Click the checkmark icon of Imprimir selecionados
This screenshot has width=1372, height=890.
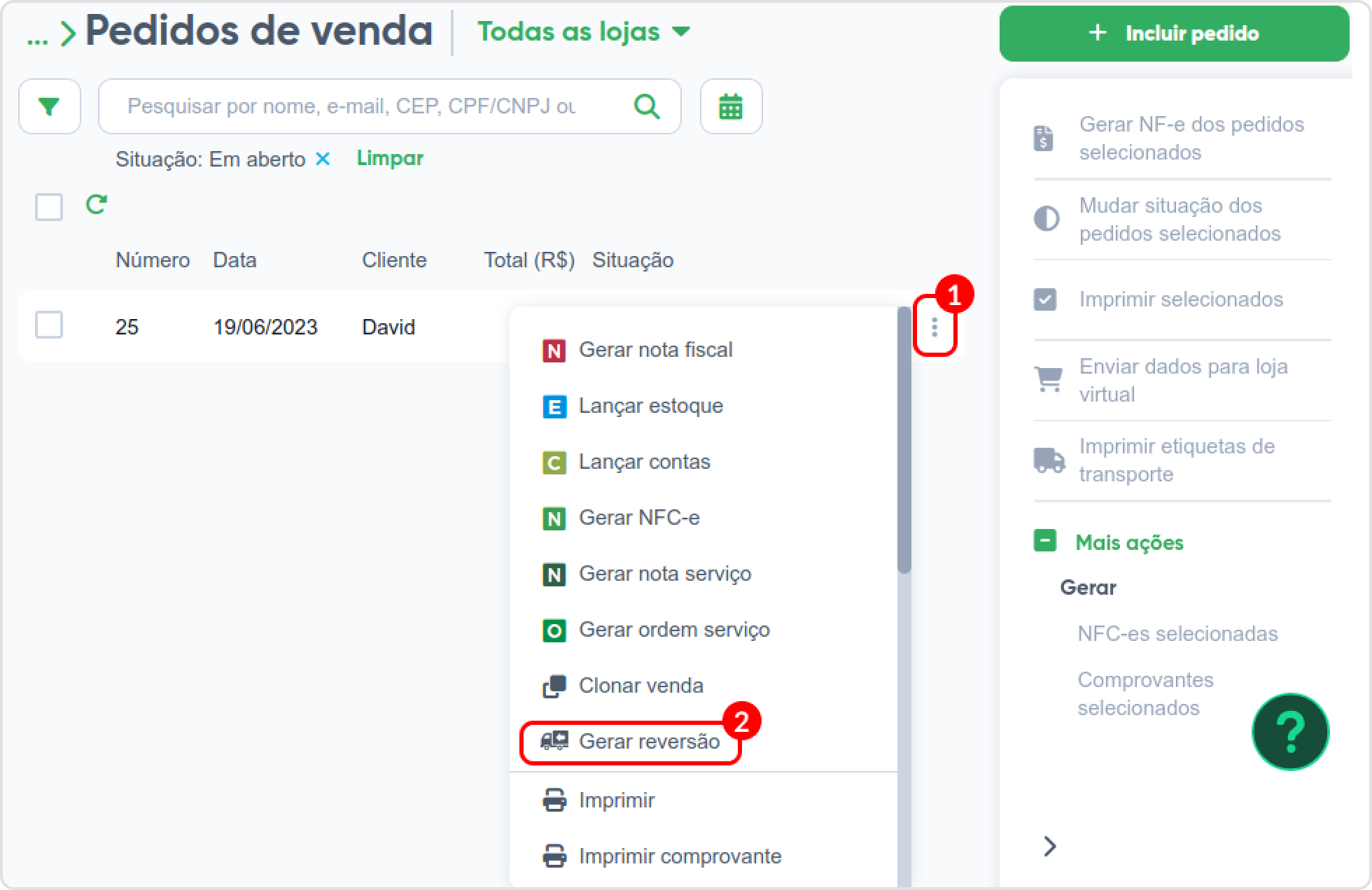point(1045,299)
